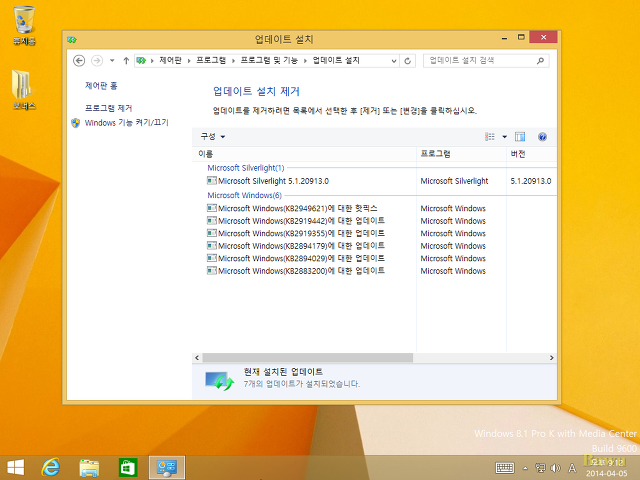Click the change view icon
Image resolution: width=640 pixels, height=480 pixels.
[489, 137]
